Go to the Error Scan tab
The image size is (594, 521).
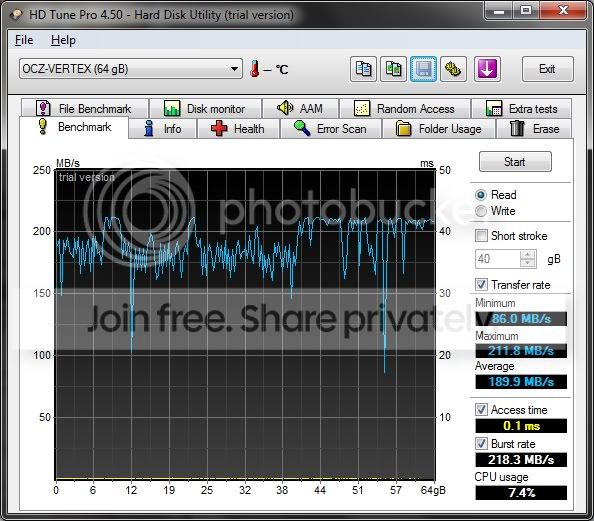pyautogui.click(x=330, y=129)
